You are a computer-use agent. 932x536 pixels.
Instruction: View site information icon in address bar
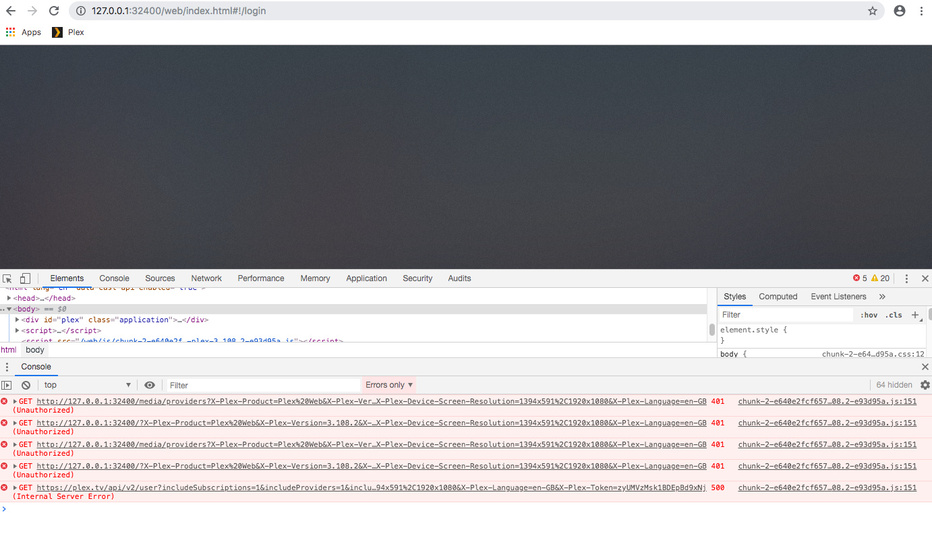[x=81, y=11]
